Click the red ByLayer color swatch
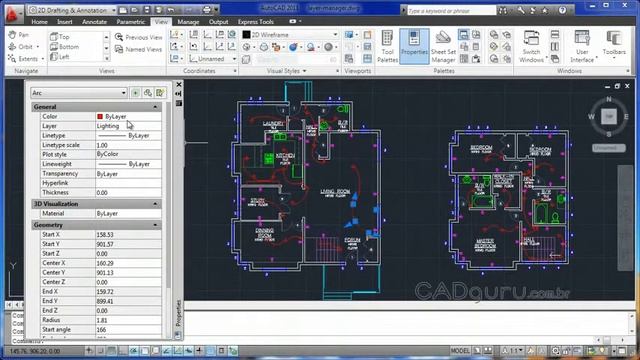Screen dimensions: 640x360 tap(100, 117)
